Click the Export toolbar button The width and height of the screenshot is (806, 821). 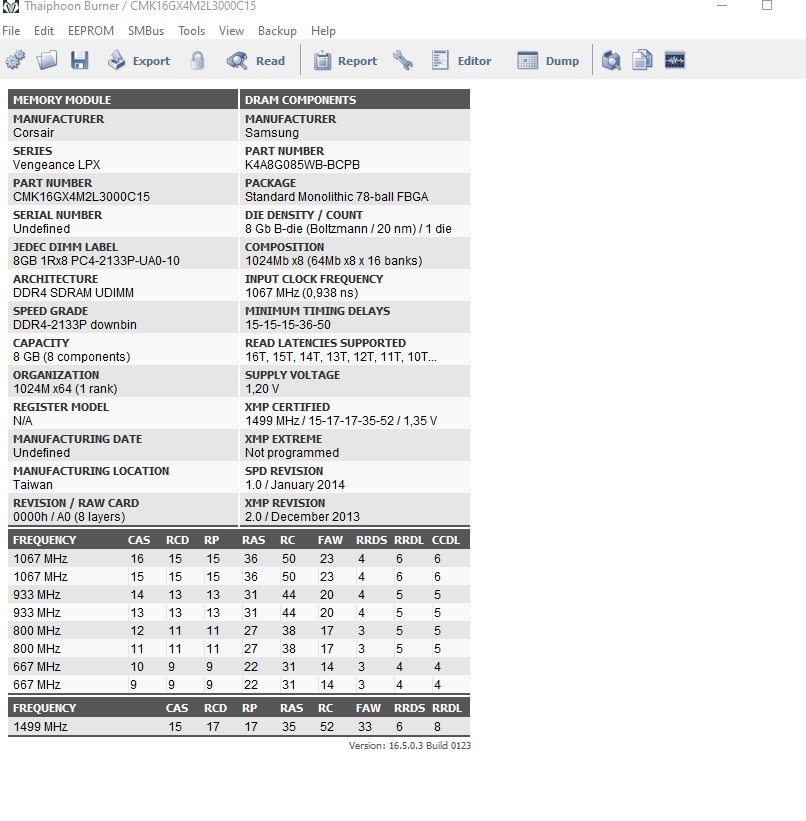tap(138, 60)
